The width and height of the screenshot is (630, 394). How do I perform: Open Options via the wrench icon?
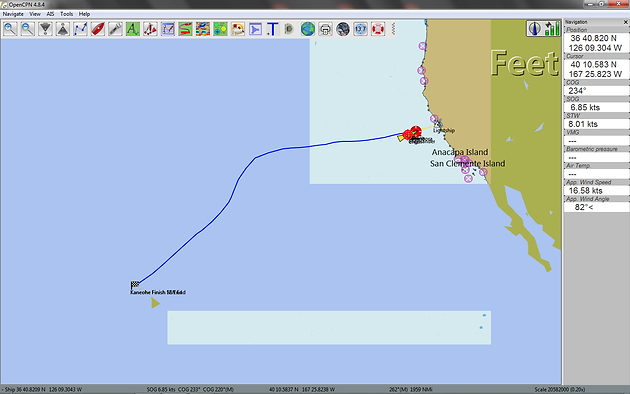(x=115, y=29)
